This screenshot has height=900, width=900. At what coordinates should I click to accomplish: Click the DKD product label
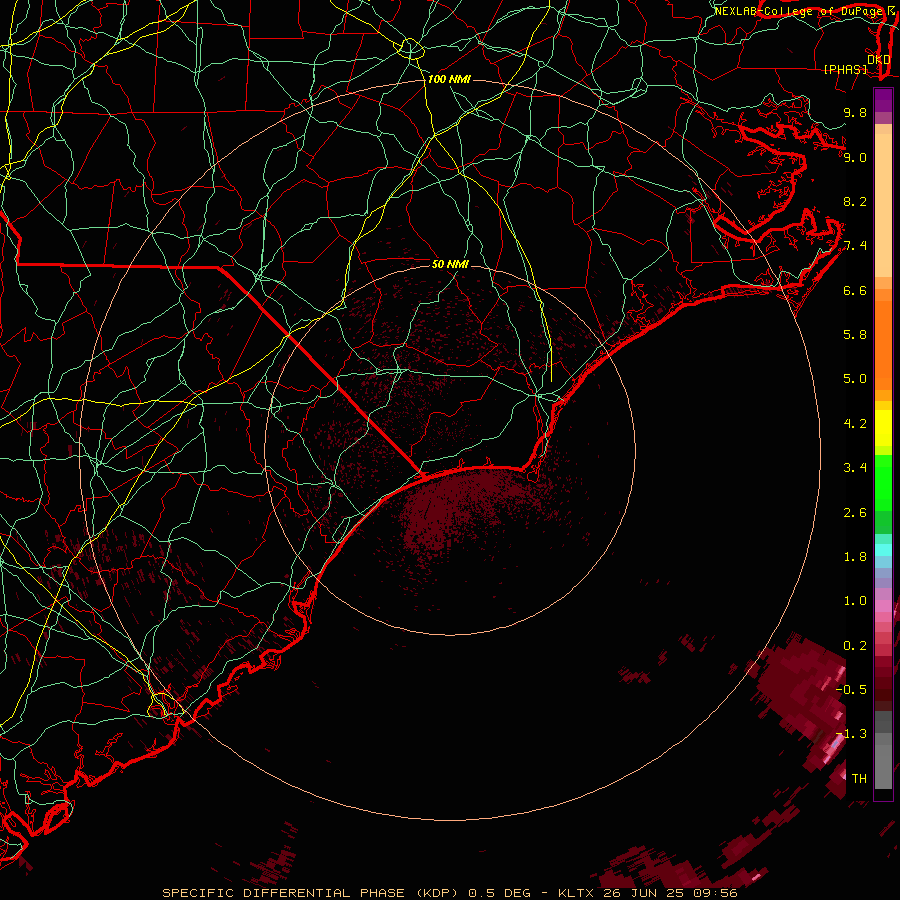point(879,60)
